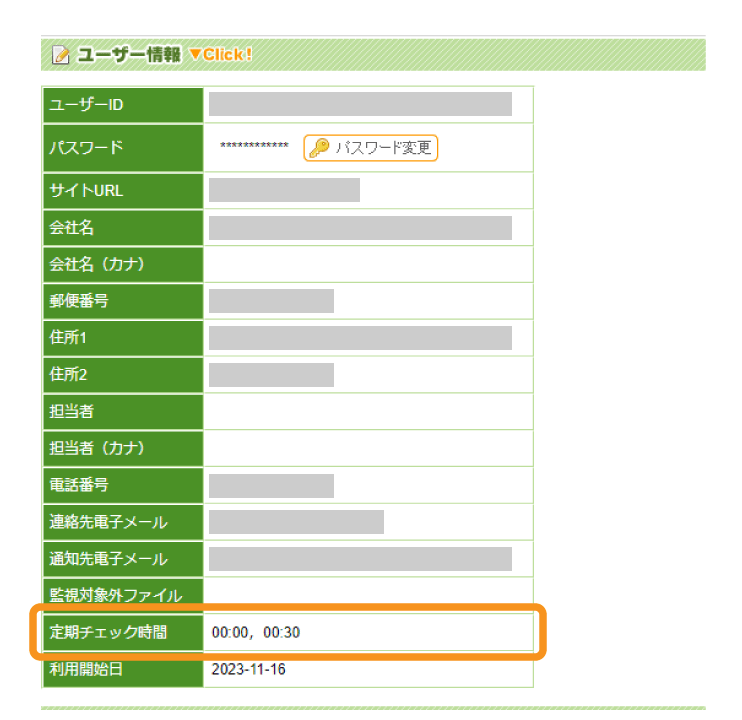Click the pencil note icon beside ユーザー情報
The image size is (742, 720).
point(60,55)
